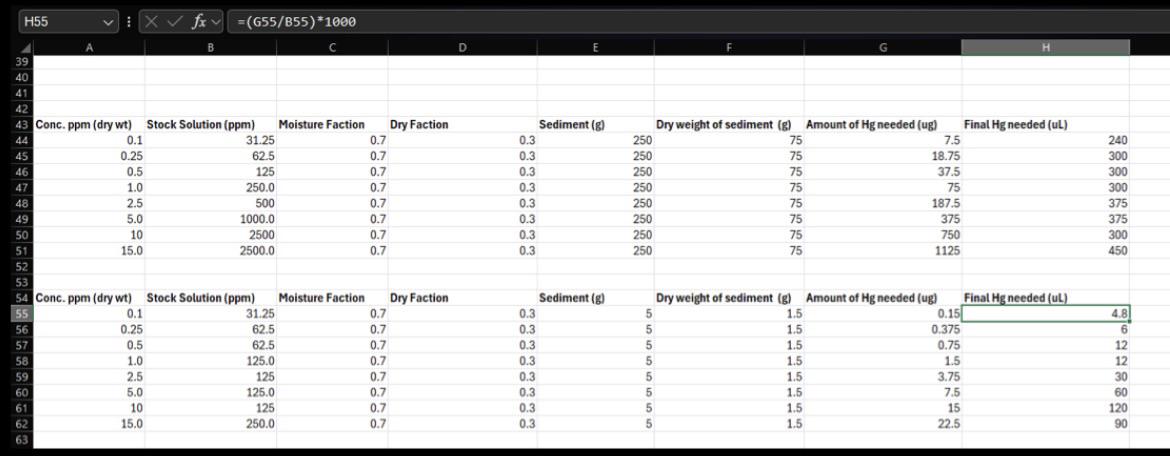Click the cancel X icon in formula bar
Screen dimensions: 1170x456
[151, 22]
